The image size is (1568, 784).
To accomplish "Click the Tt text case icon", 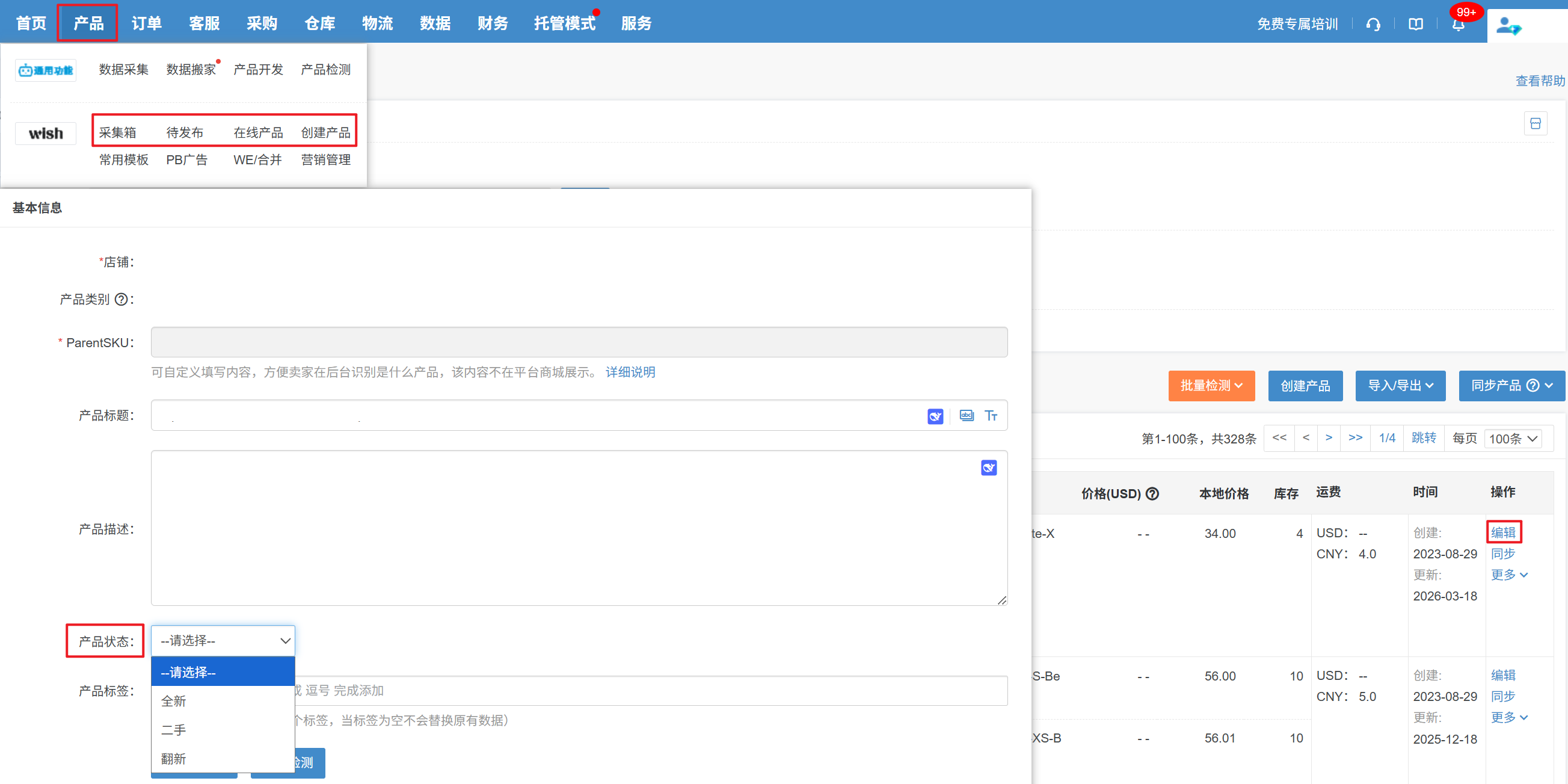I will pos(991,416).
